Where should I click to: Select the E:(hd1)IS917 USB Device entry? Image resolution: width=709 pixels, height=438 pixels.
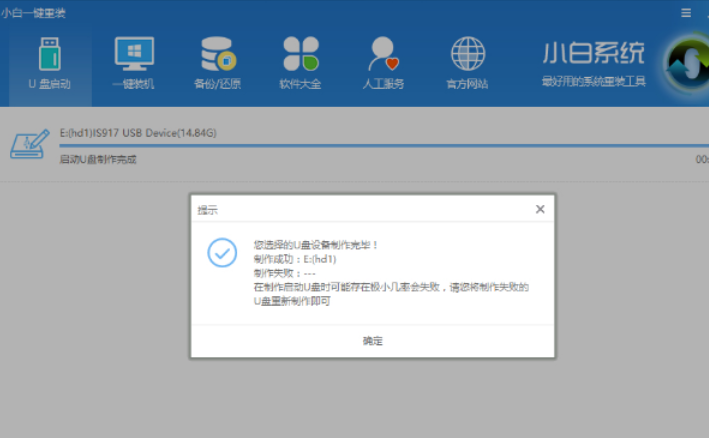[x=137, y=132]
